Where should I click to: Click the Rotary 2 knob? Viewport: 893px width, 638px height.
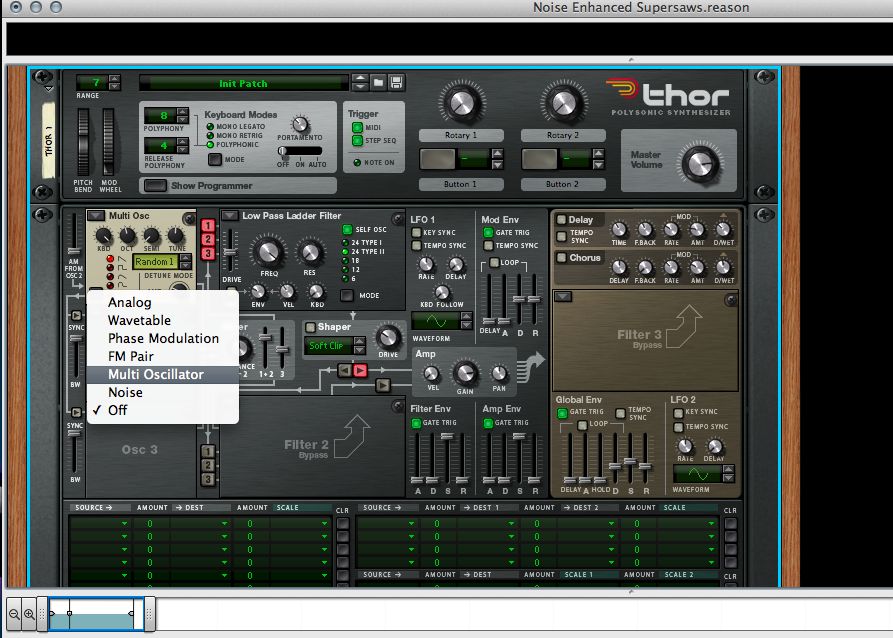pyautogui.click(x=563, y=103)
